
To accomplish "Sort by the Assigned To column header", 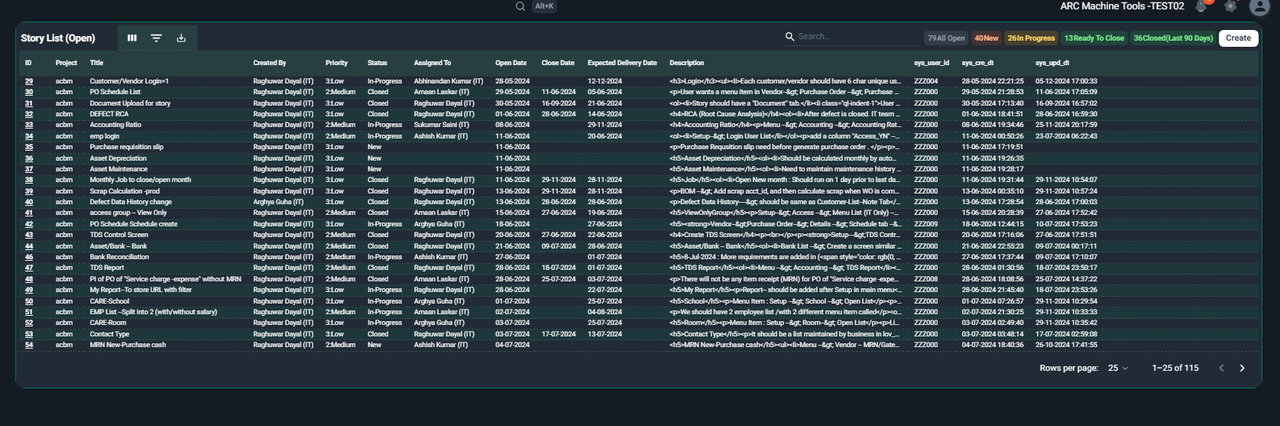I will pos(433,63).
